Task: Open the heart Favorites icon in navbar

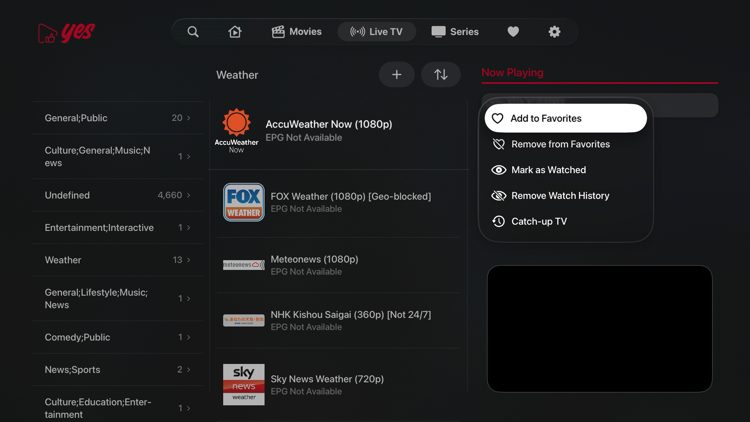Action: point(513,32)
